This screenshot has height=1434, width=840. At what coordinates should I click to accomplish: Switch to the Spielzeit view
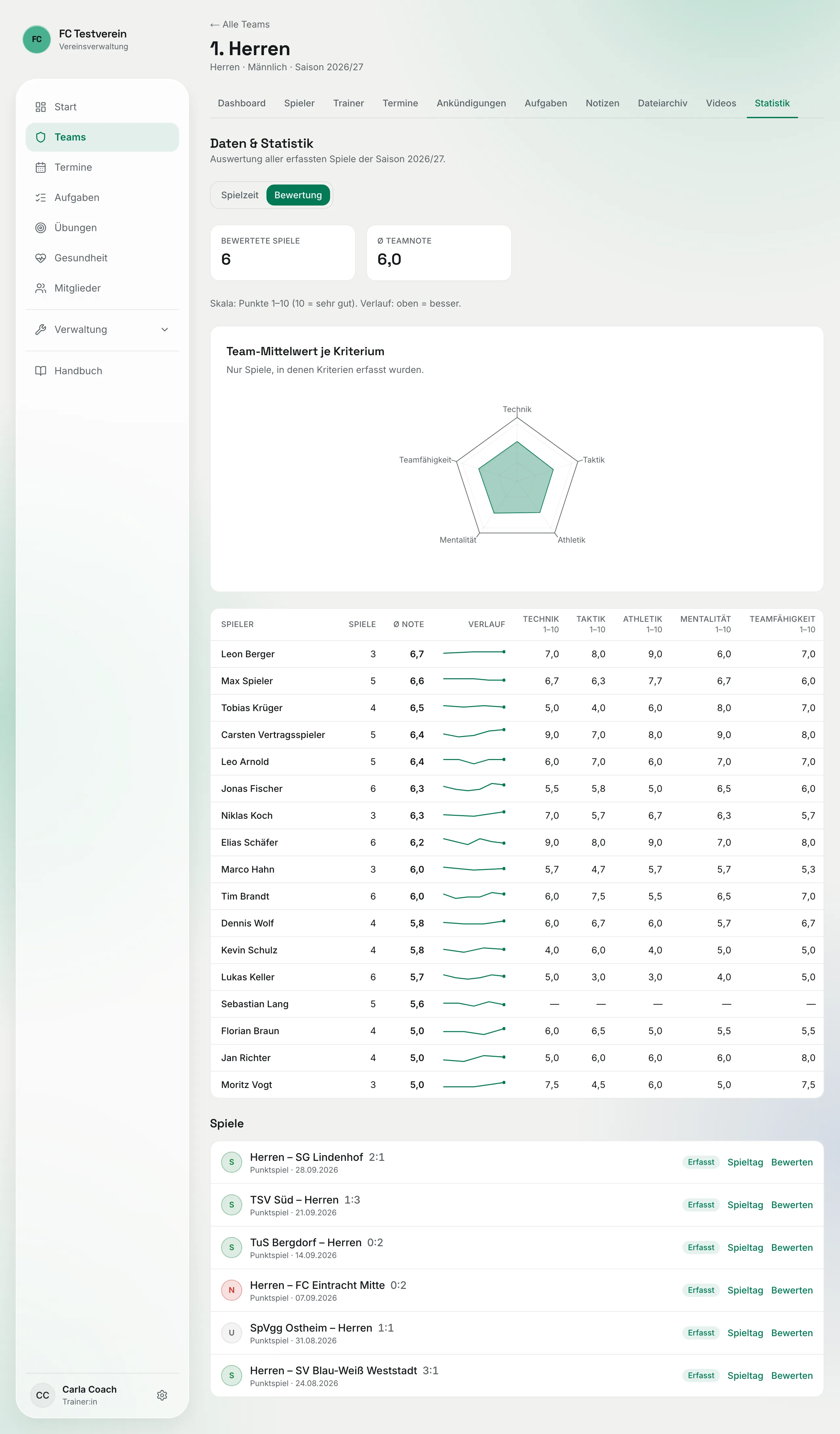240,195
